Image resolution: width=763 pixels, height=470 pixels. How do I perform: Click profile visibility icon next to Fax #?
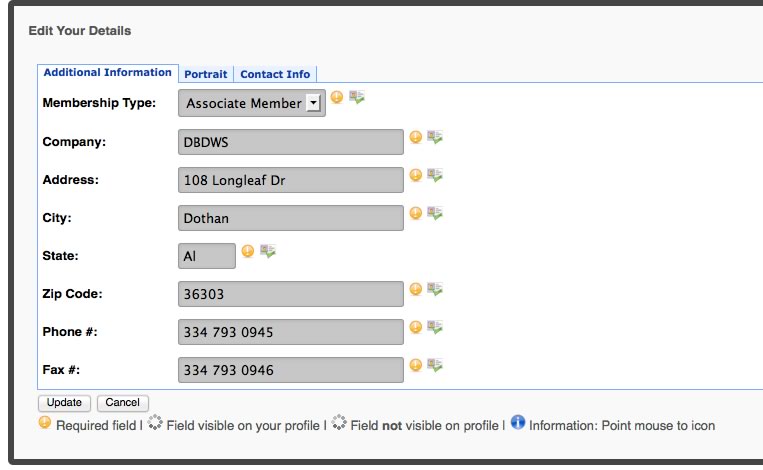(x=435, y=365)
